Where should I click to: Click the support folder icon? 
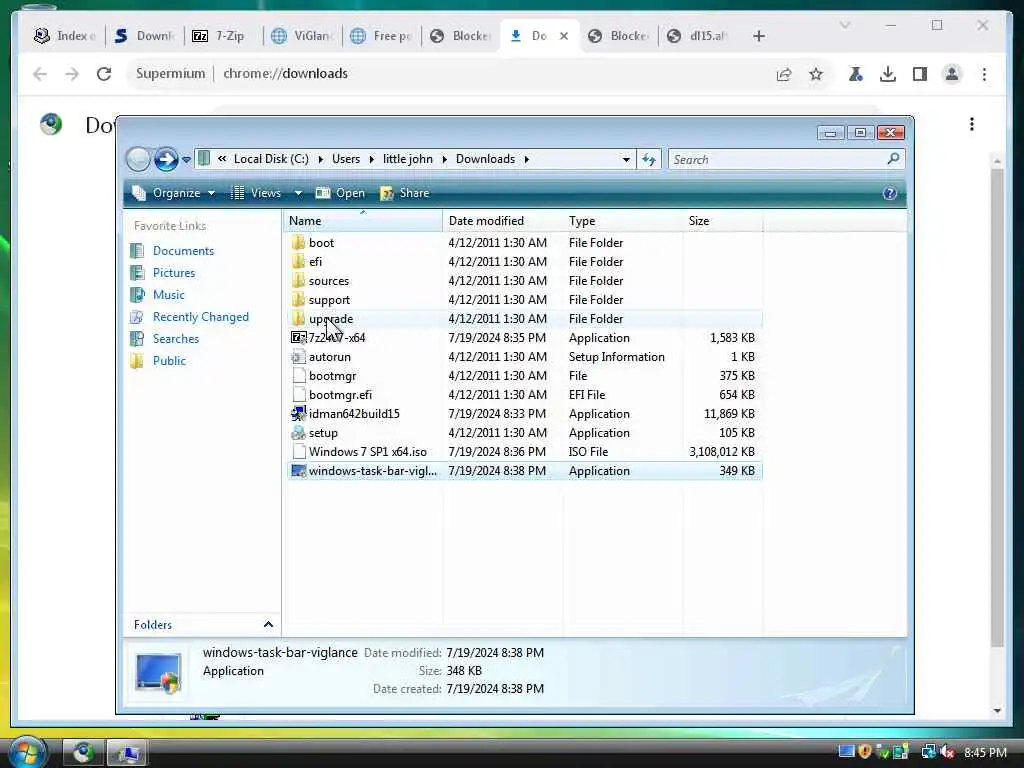[298, 299]
